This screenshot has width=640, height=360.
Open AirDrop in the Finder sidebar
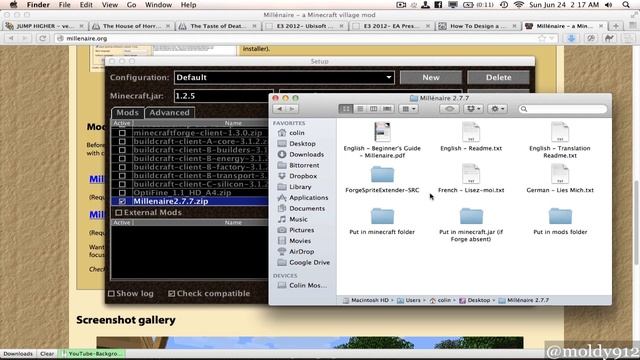point(302,251)
